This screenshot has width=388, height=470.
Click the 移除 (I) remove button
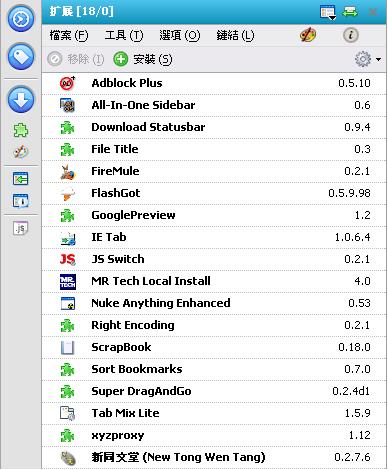[x=76, y=59]
